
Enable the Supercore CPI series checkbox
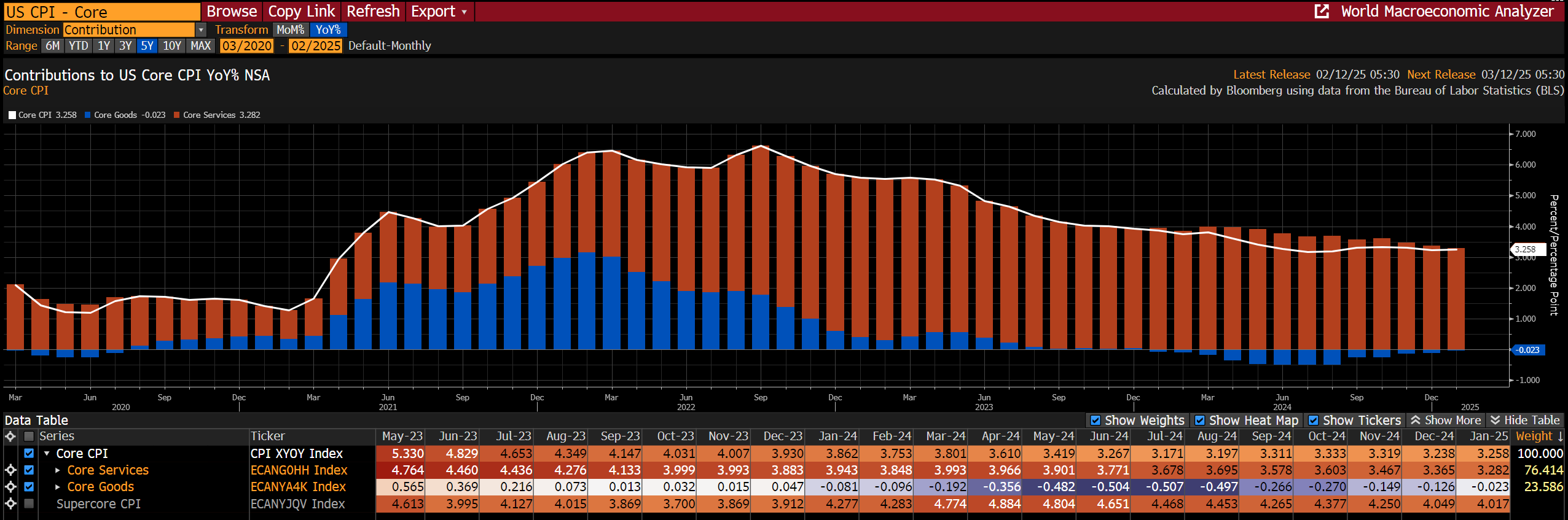click(x=29, y=503)
